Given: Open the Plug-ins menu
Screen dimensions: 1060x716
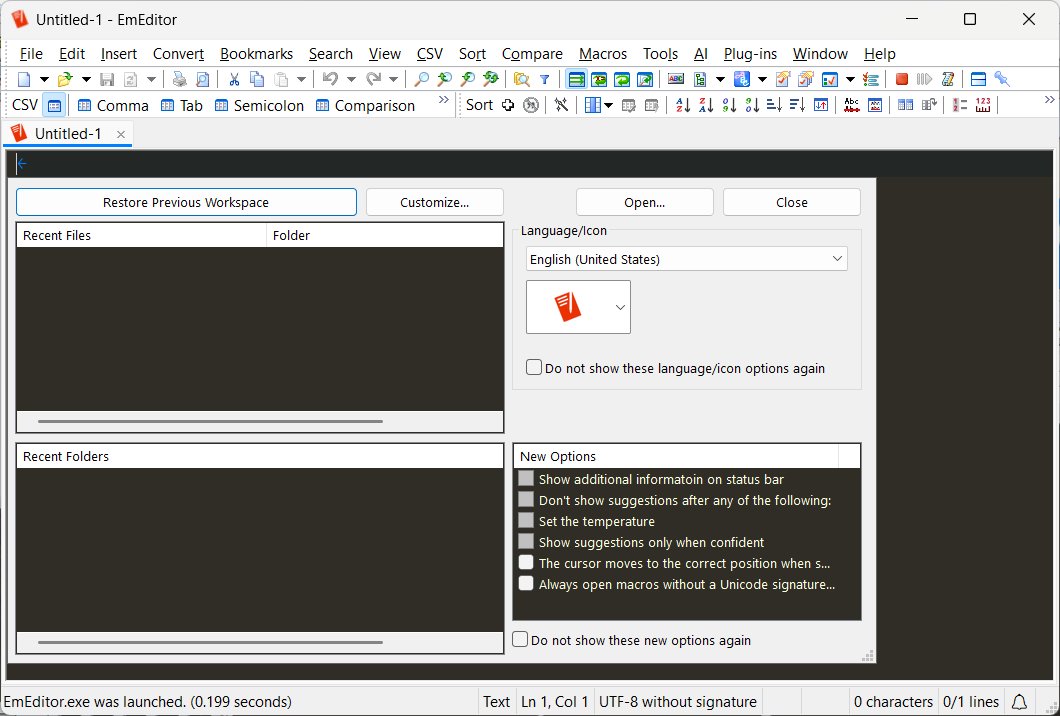Looking at the screenshot, I should click(x=750, y=54).
